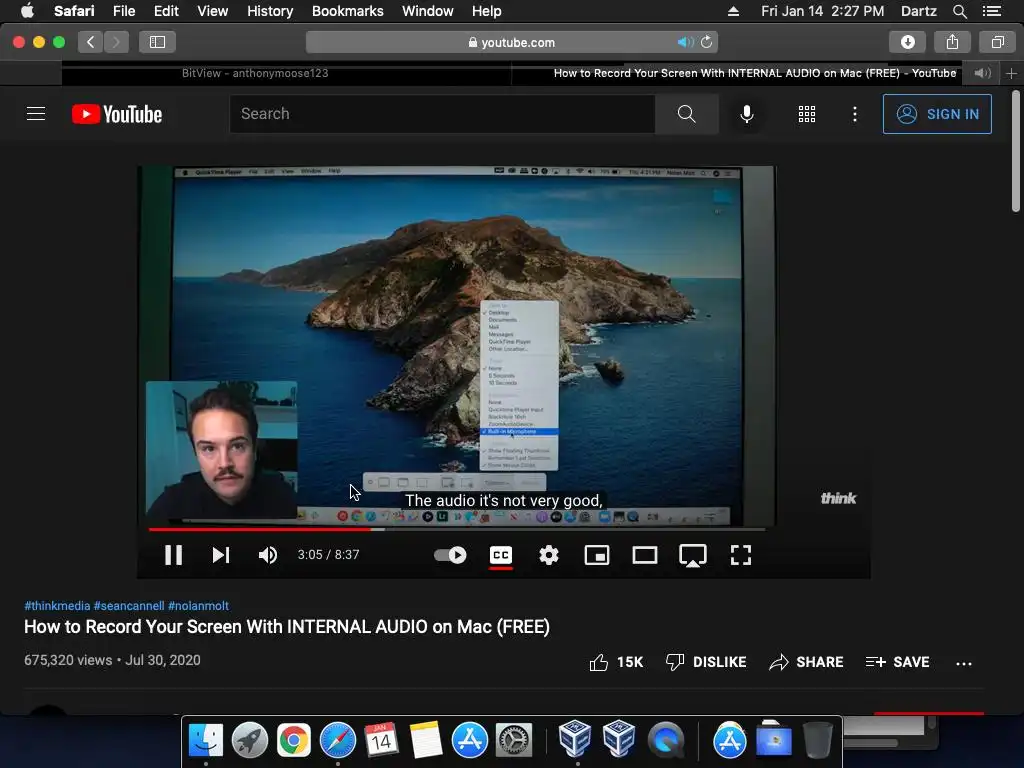Mute the video with the speaker icon

click(268, 555)
